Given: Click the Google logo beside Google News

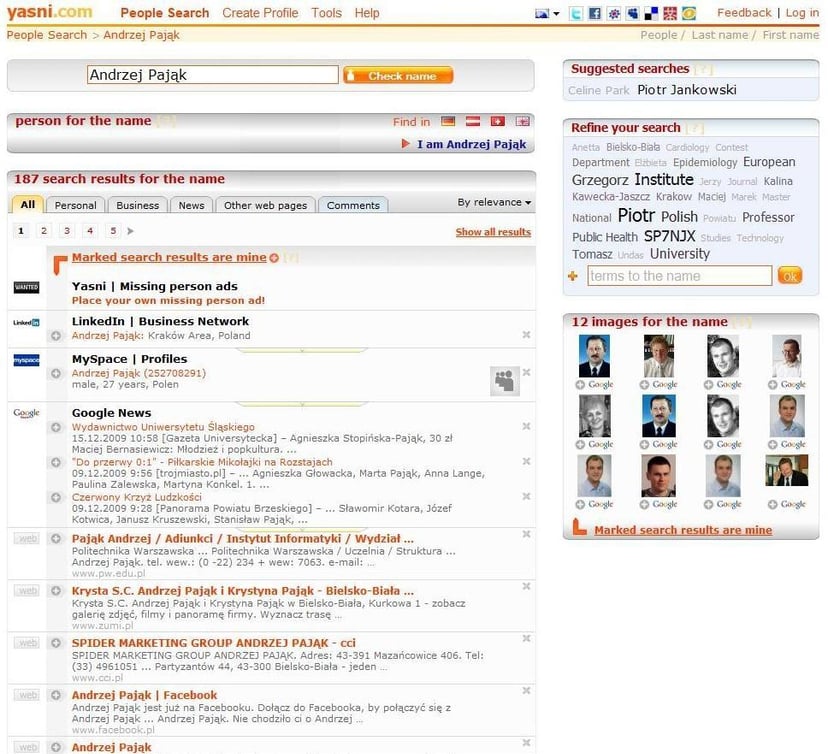Looking at the screenshot, I should [26, 413].
